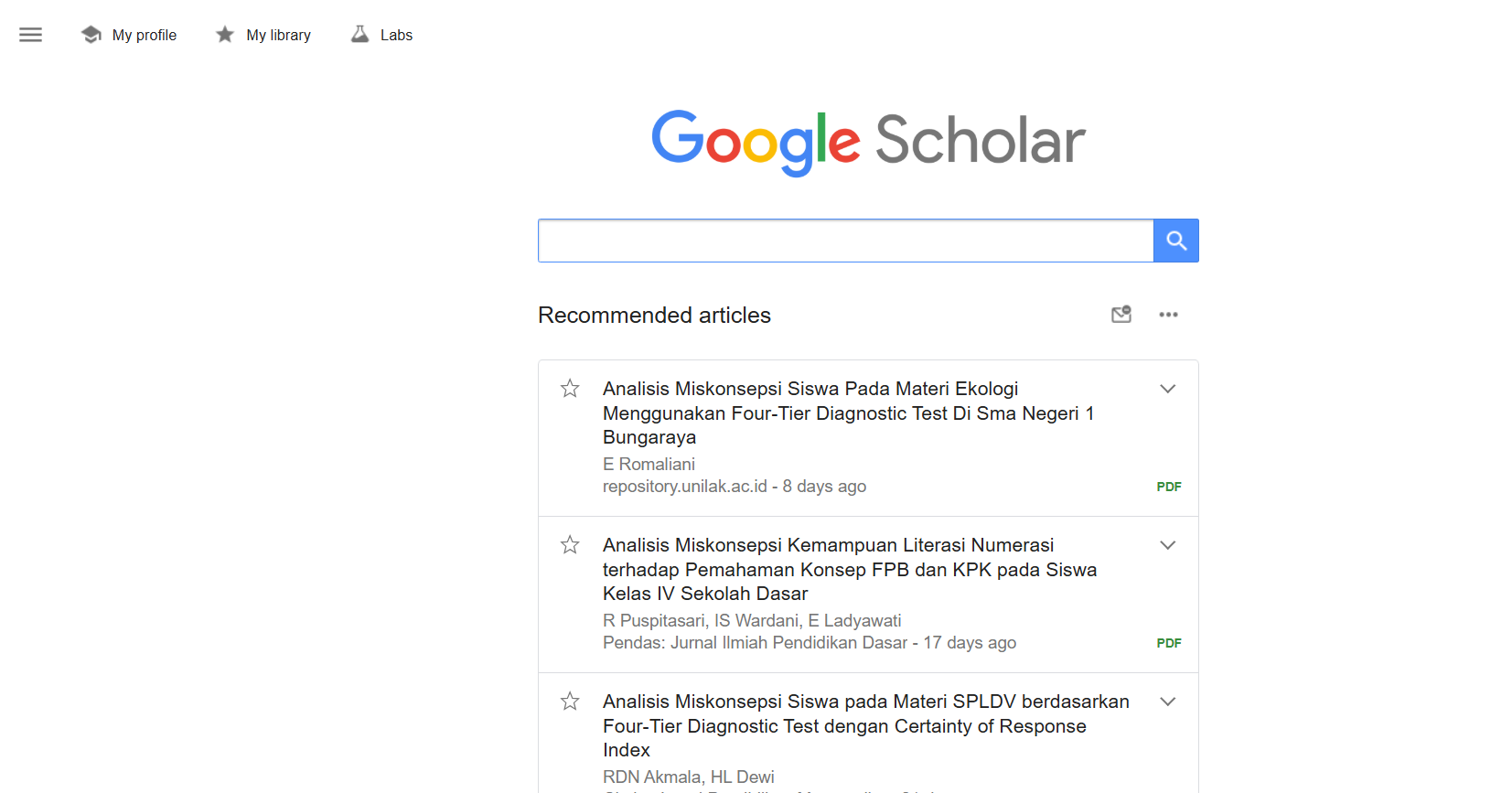1512x793 pixels.
Task: Star the SPLDV Four-Tier article
Action: (x=570, y=702)
